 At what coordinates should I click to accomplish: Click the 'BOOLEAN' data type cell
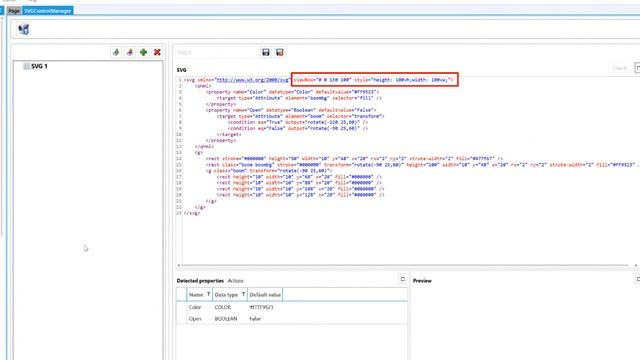click(x=226, y=318)
